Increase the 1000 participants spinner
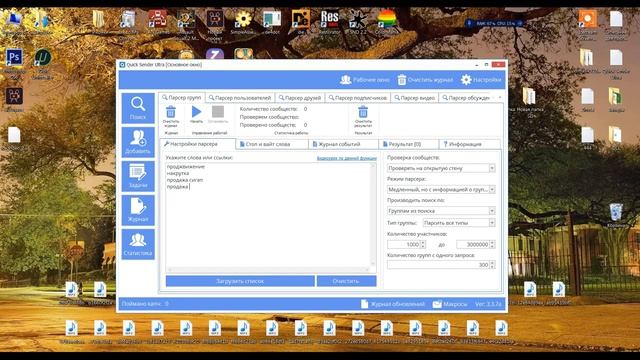 pyautogui.click(x=423, y=242)
